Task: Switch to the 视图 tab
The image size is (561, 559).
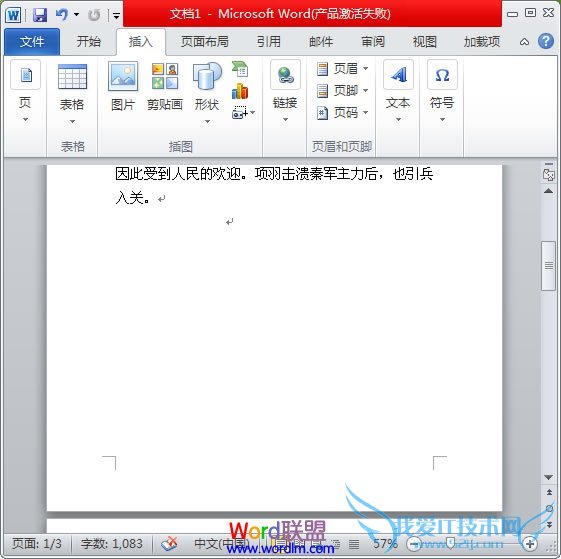Action: pos(425,42)
